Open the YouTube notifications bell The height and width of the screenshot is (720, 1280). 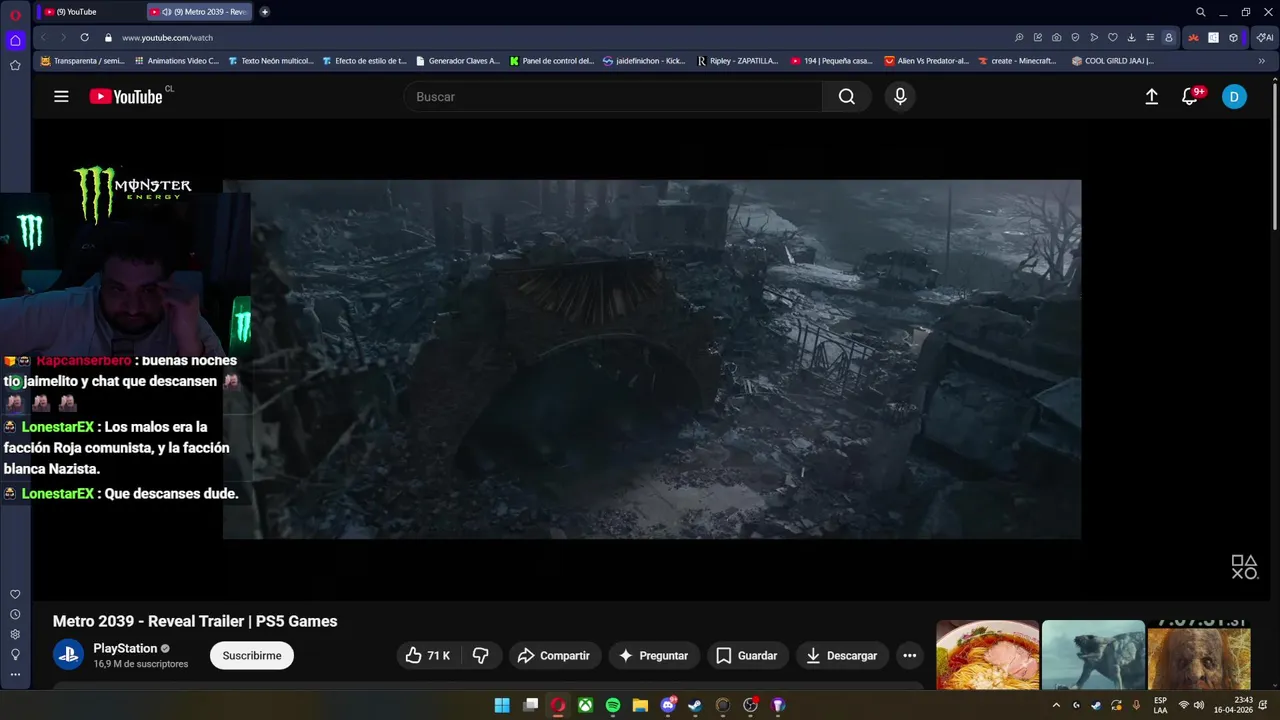1189,97
